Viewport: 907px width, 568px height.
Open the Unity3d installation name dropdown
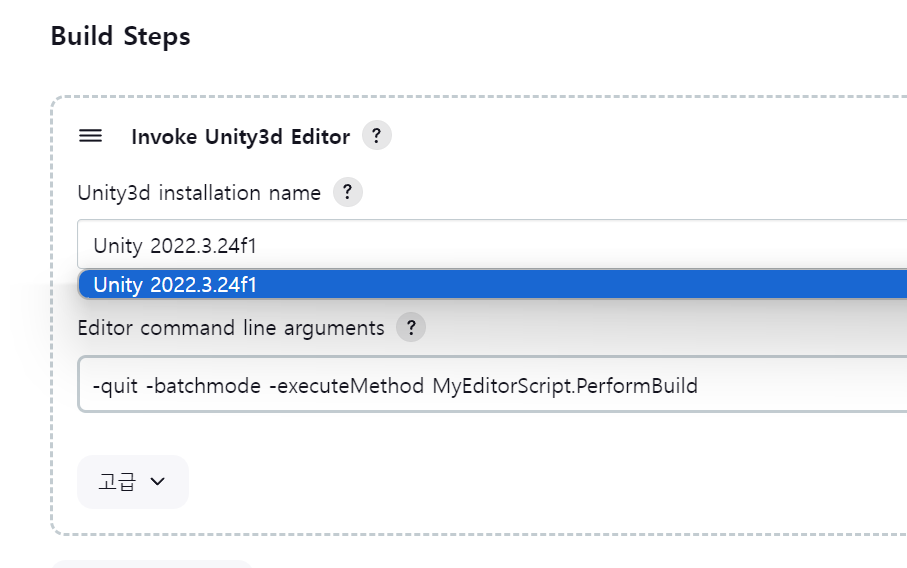(x=492, y=245)
